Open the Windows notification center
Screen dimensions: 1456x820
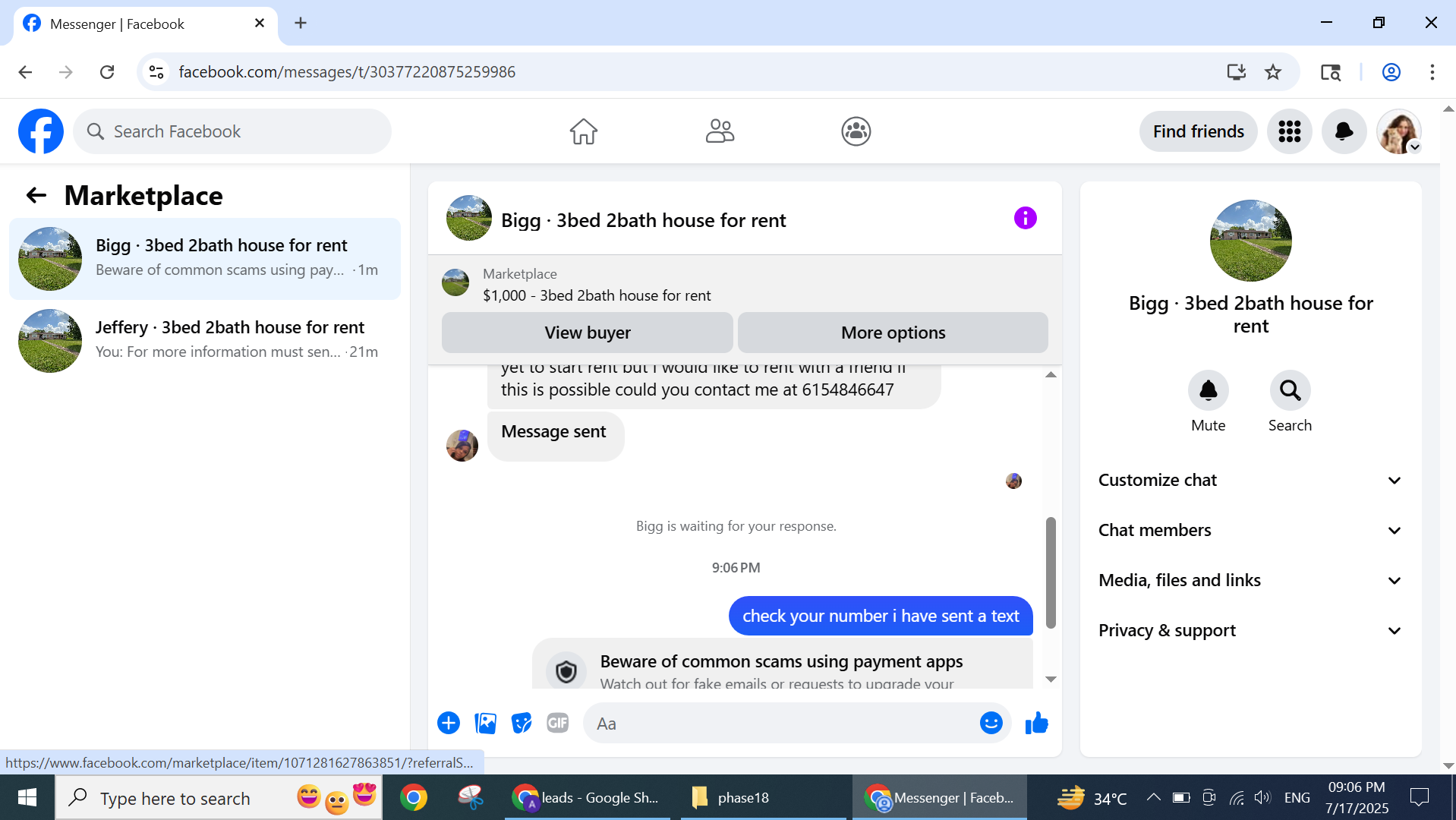pyautogui.click(x=1419, y=797)
